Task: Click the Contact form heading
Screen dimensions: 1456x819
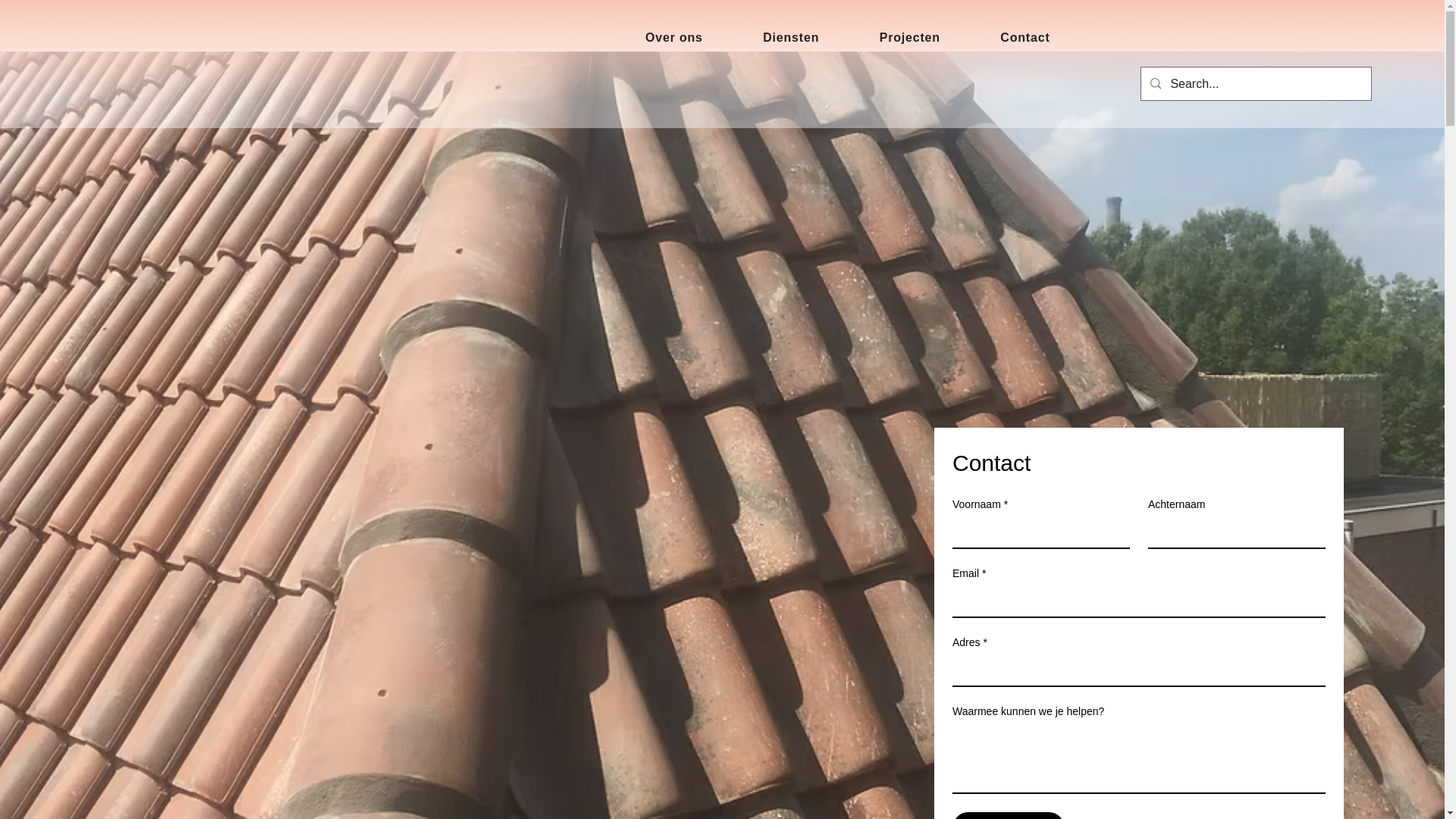Action: pyautogui.click(x=991, y=463)
